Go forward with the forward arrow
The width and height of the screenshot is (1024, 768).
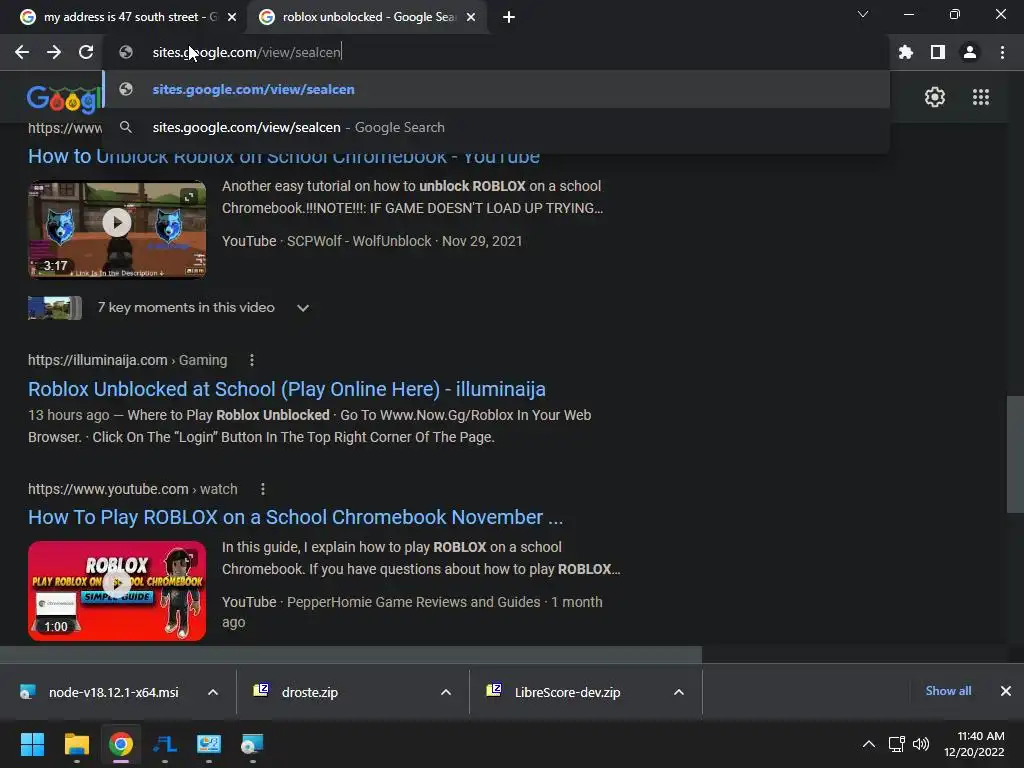click(x=54, y=52)
